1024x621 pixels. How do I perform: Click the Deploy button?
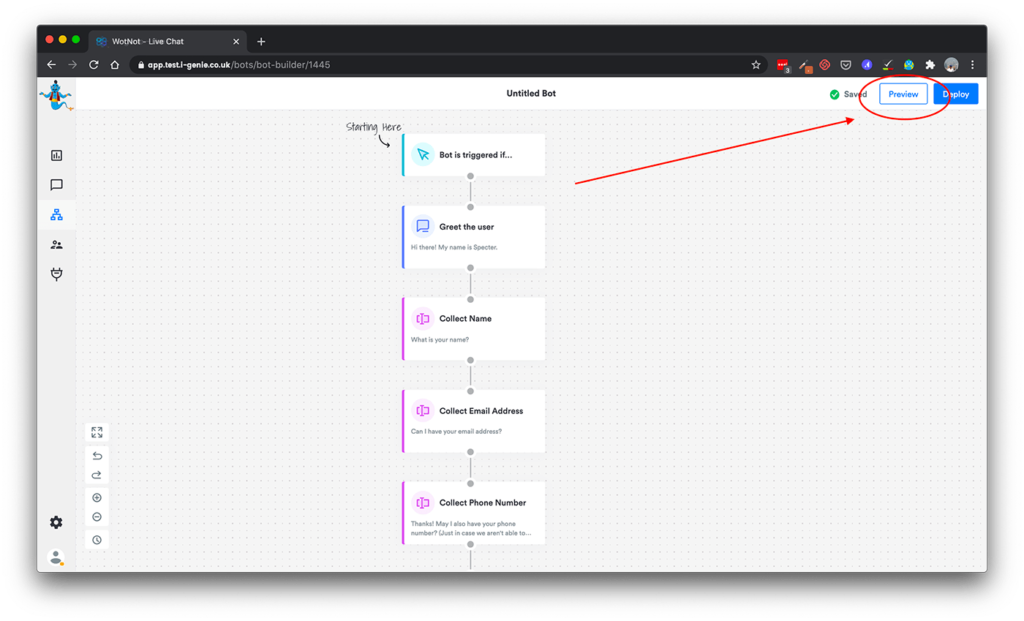955,94
